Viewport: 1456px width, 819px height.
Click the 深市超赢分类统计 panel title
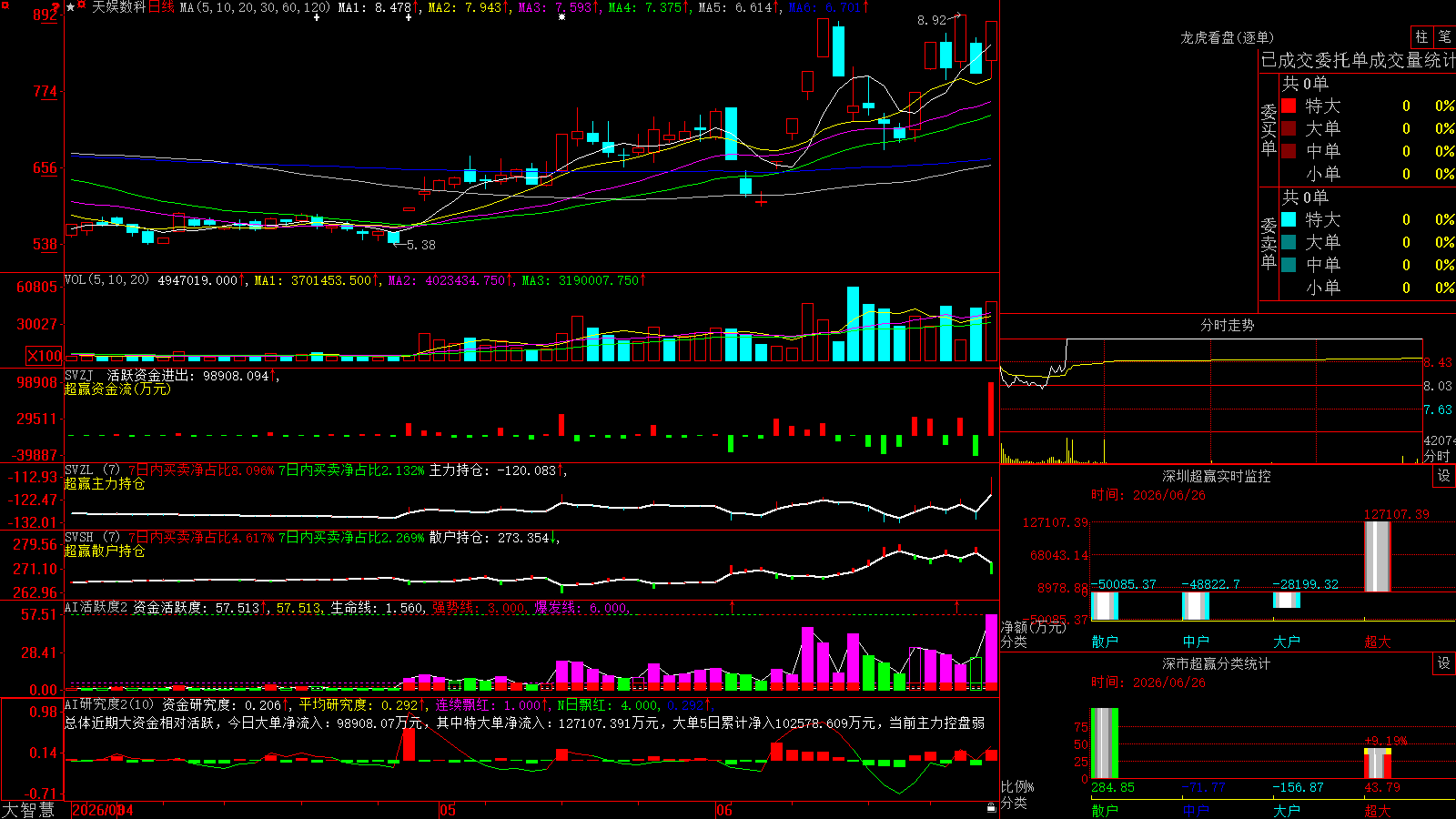(x=1216, y=663)
